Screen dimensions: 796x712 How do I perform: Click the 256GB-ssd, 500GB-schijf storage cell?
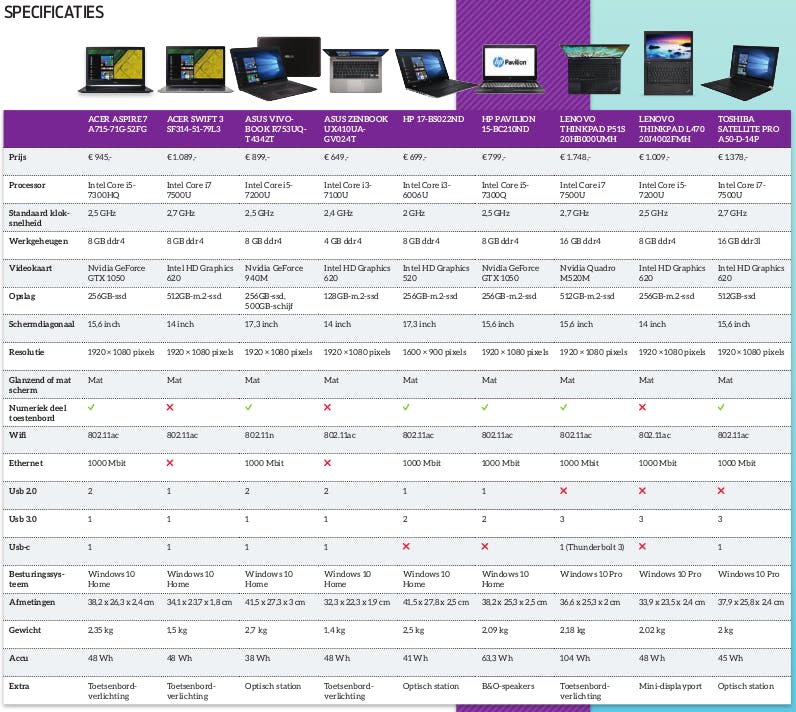coord(269,301)
